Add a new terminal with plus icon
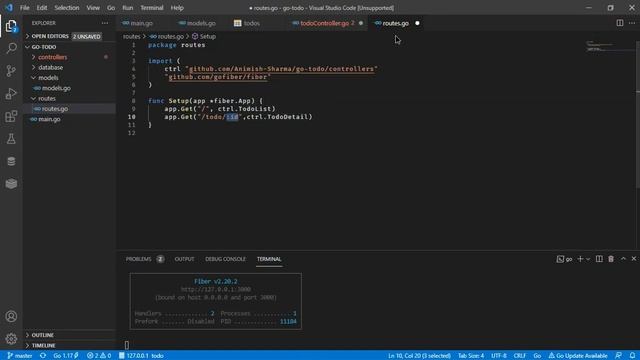Viewport: 640px width, 360px height. click(x=580, y=259)
